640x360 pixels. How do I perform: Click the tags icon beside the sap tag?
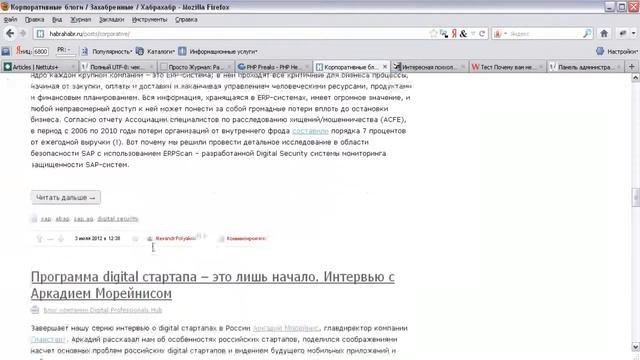[34, 219]
